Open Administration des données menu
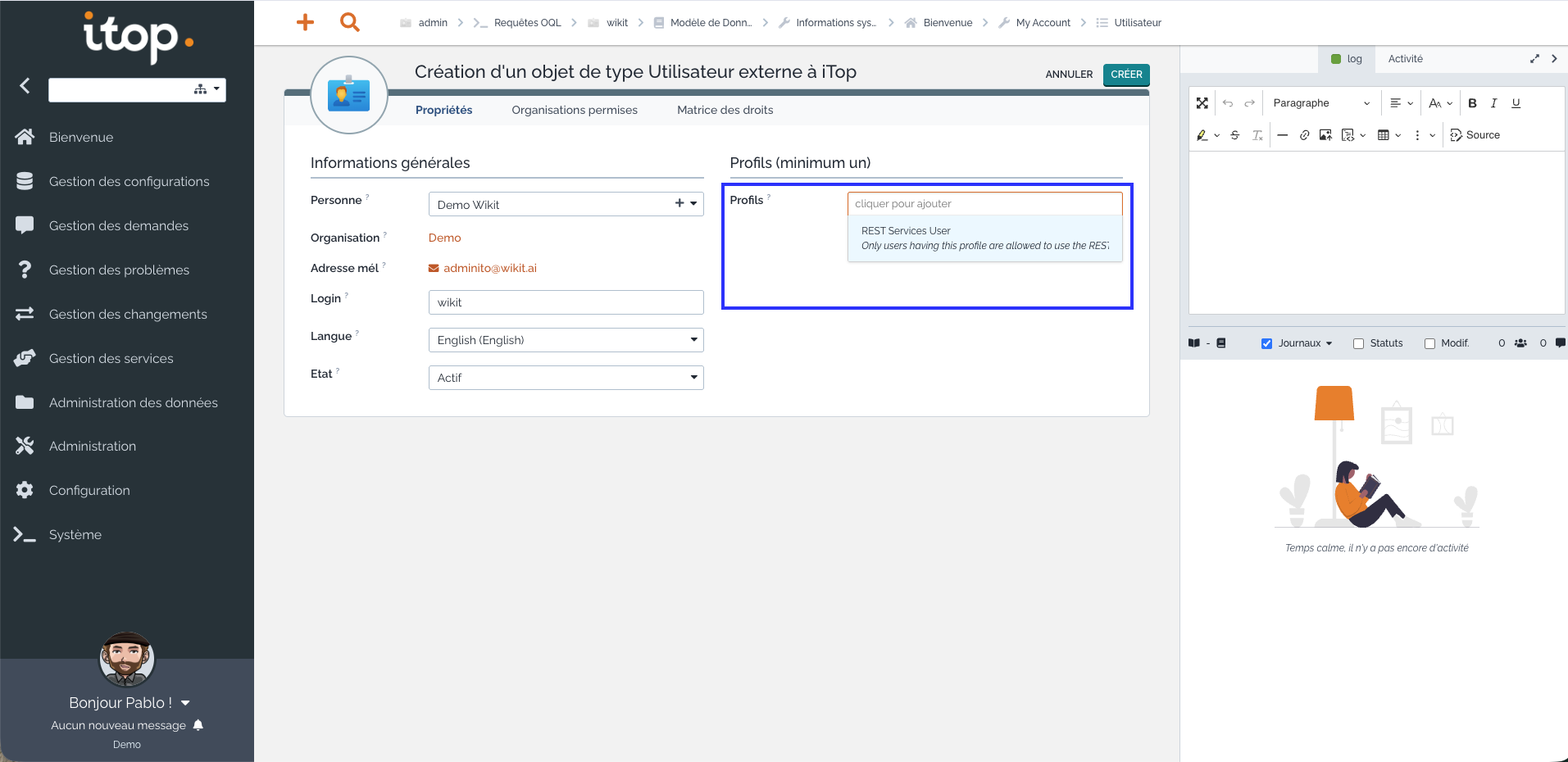1568x762 pixels. click(133, 402)
